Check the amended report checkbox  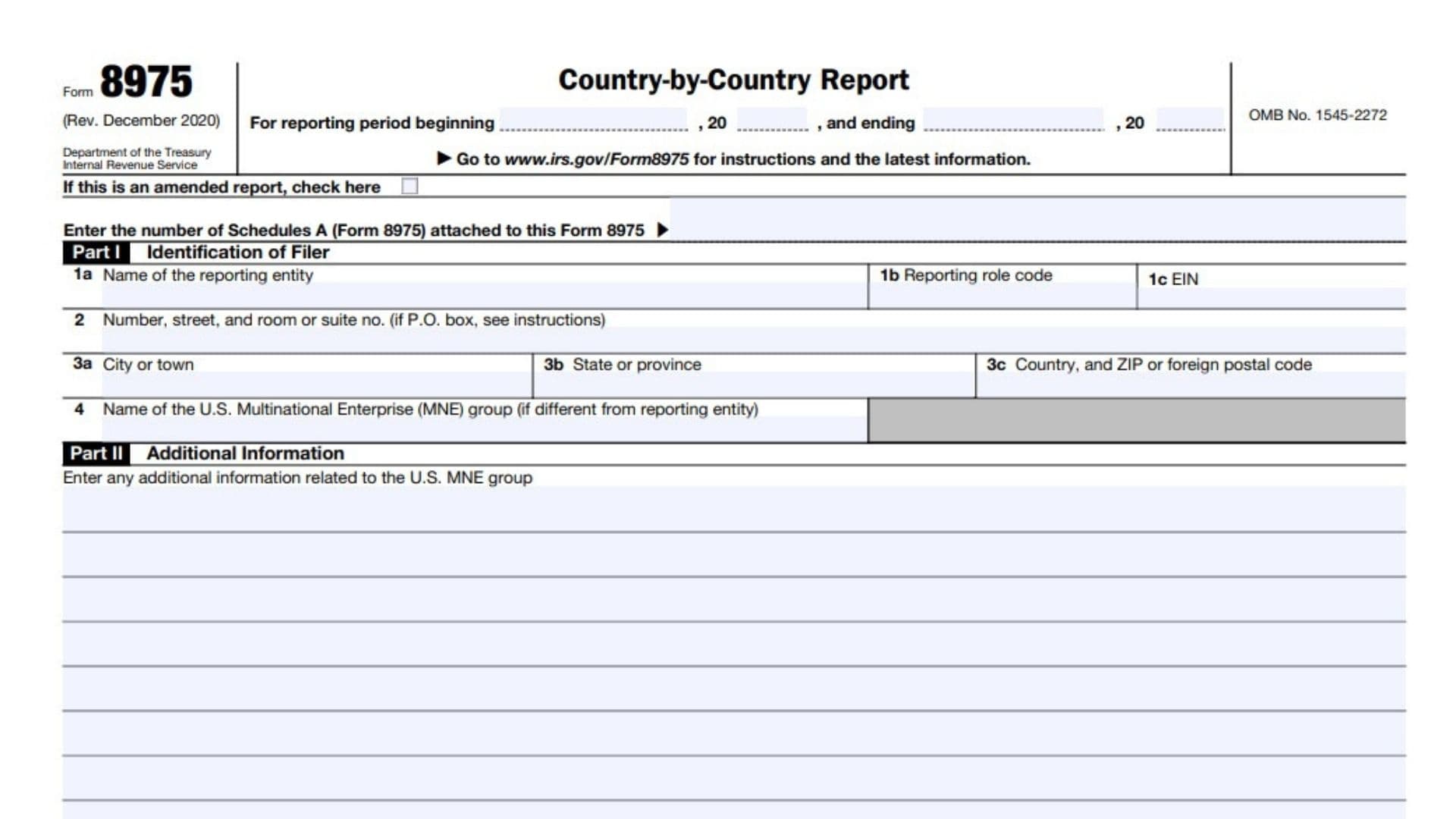[x=409, y=187]
